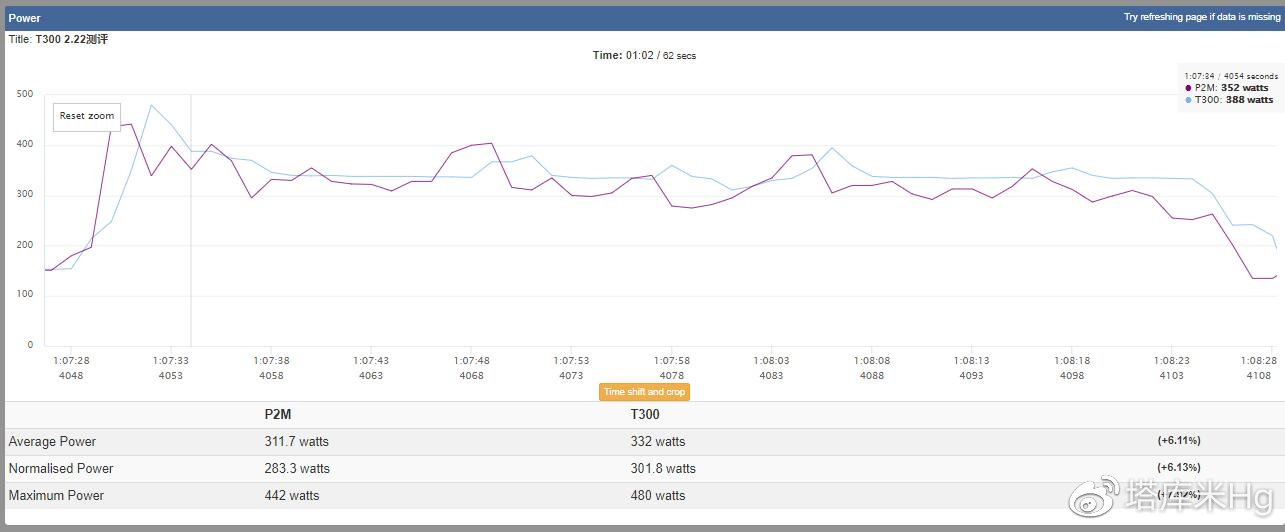Click the Reset zoom button

pyautogui.click(x=87, y=116)
